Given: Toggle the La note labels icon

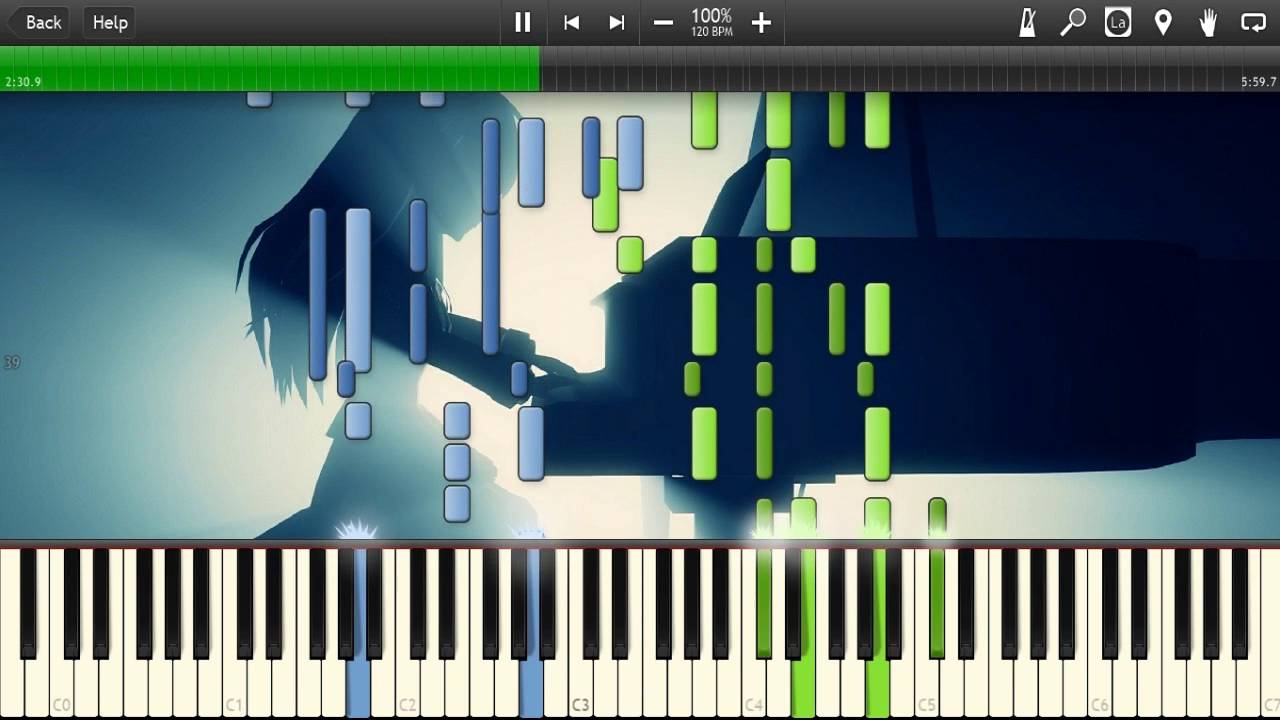Looking at the screenshot, I should coord(1118,22).
